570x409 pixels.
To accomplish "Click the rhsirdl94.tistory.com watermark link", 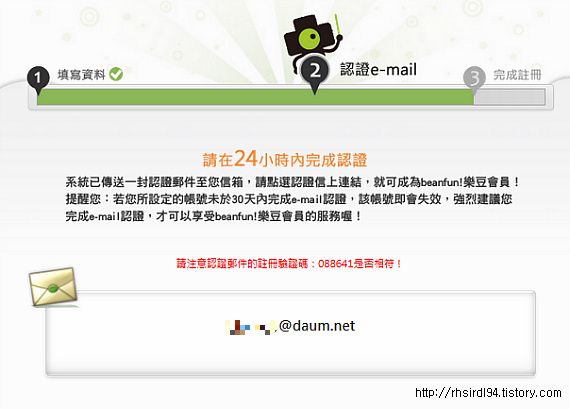I will (x=488, y=393).
